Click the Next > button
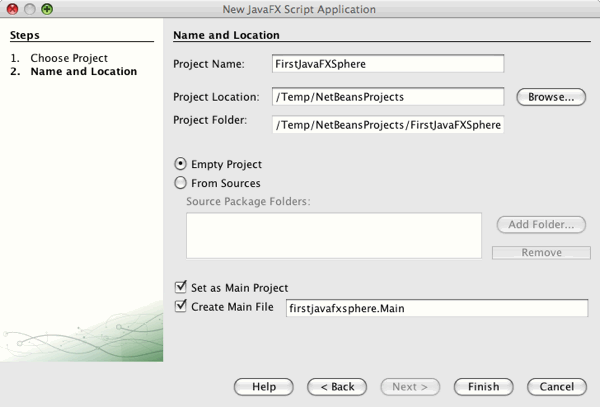Screen dimensions: 600x407 click(410, 387)
